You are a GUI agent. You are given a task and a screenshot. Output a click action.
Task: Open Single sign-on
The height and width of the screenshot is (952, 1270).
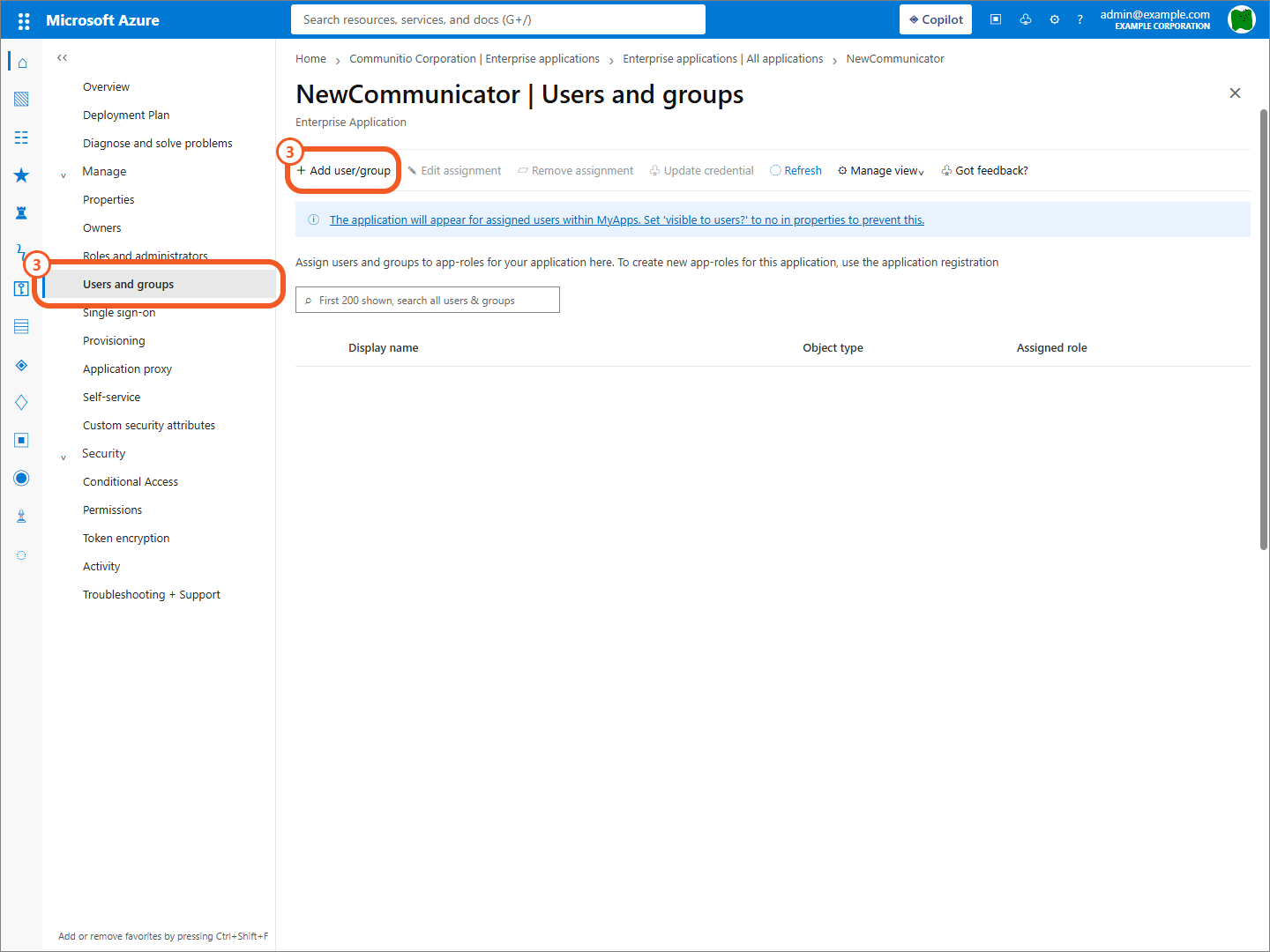tap(119, 313)
